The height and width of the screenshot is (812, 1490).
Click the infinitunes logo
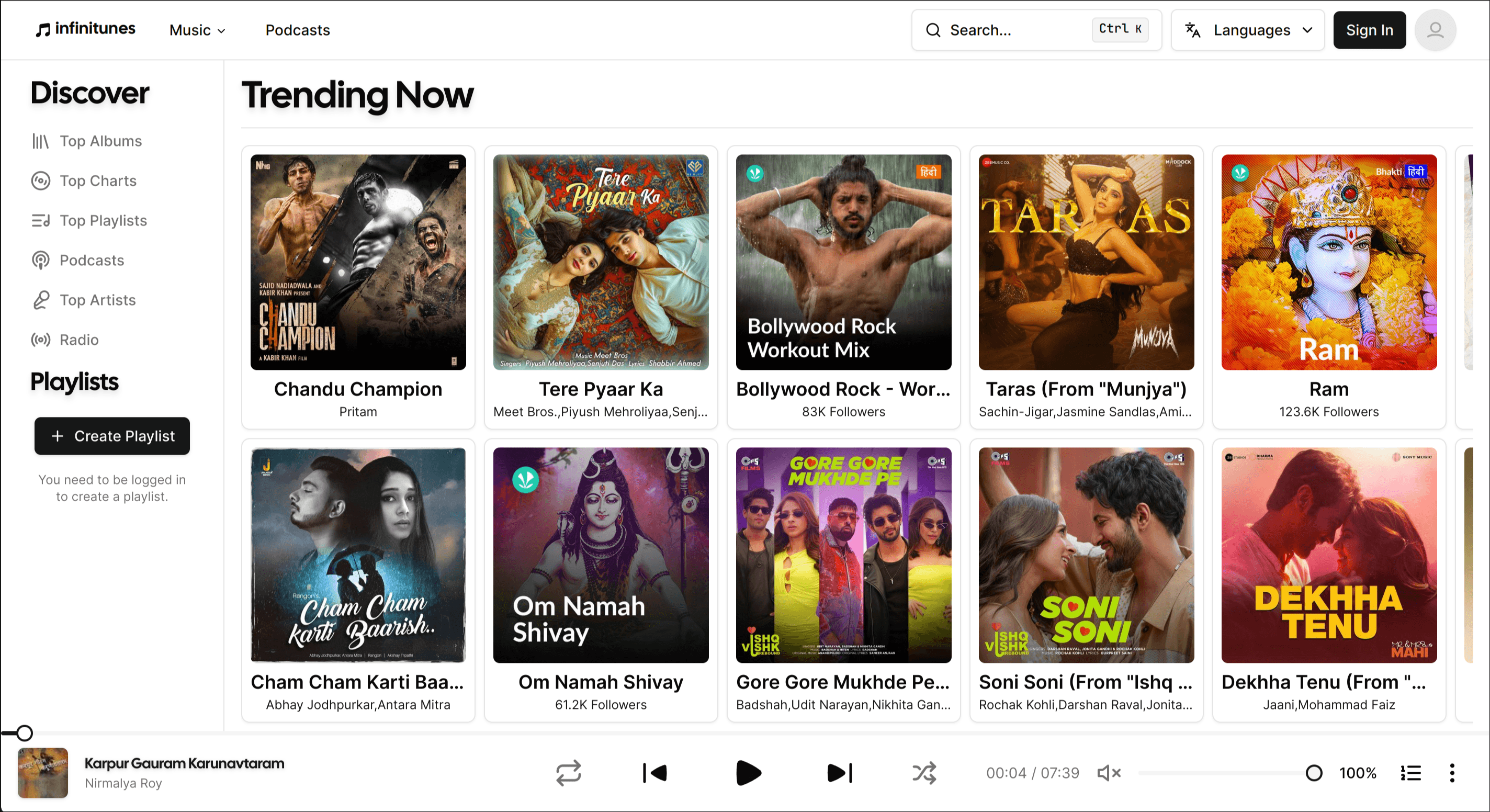pos(84,29)
